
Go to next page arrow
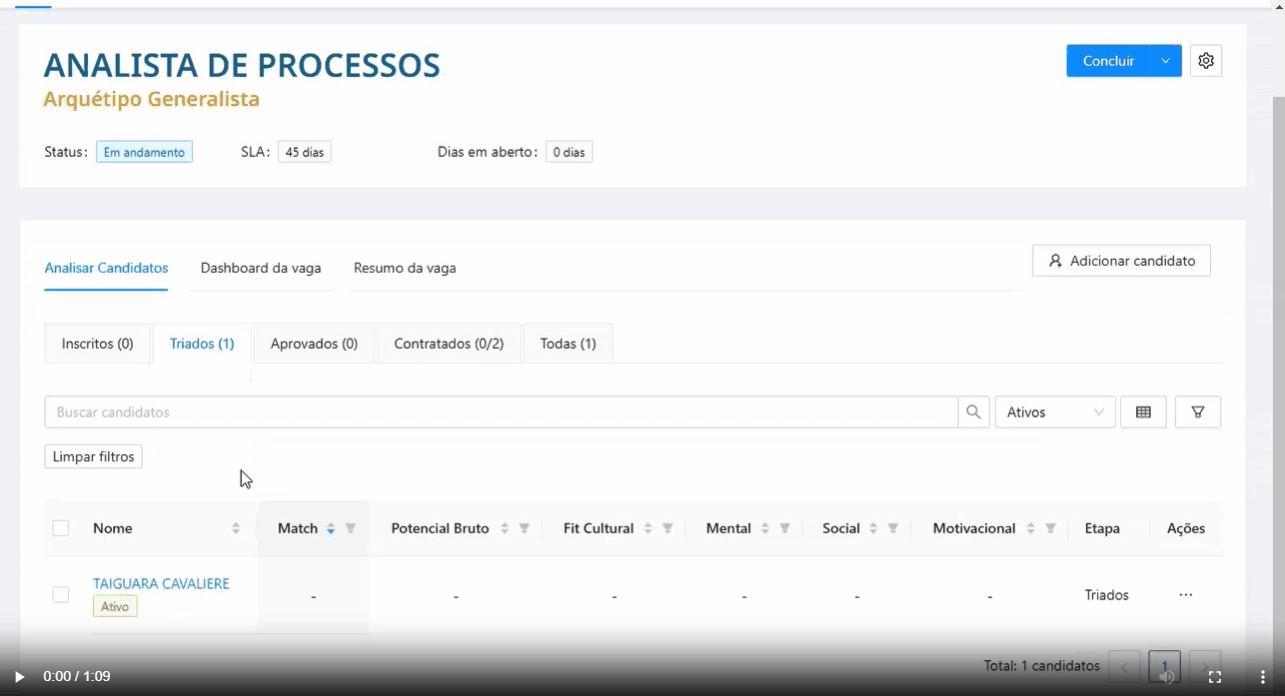(x=1205, y=666)
